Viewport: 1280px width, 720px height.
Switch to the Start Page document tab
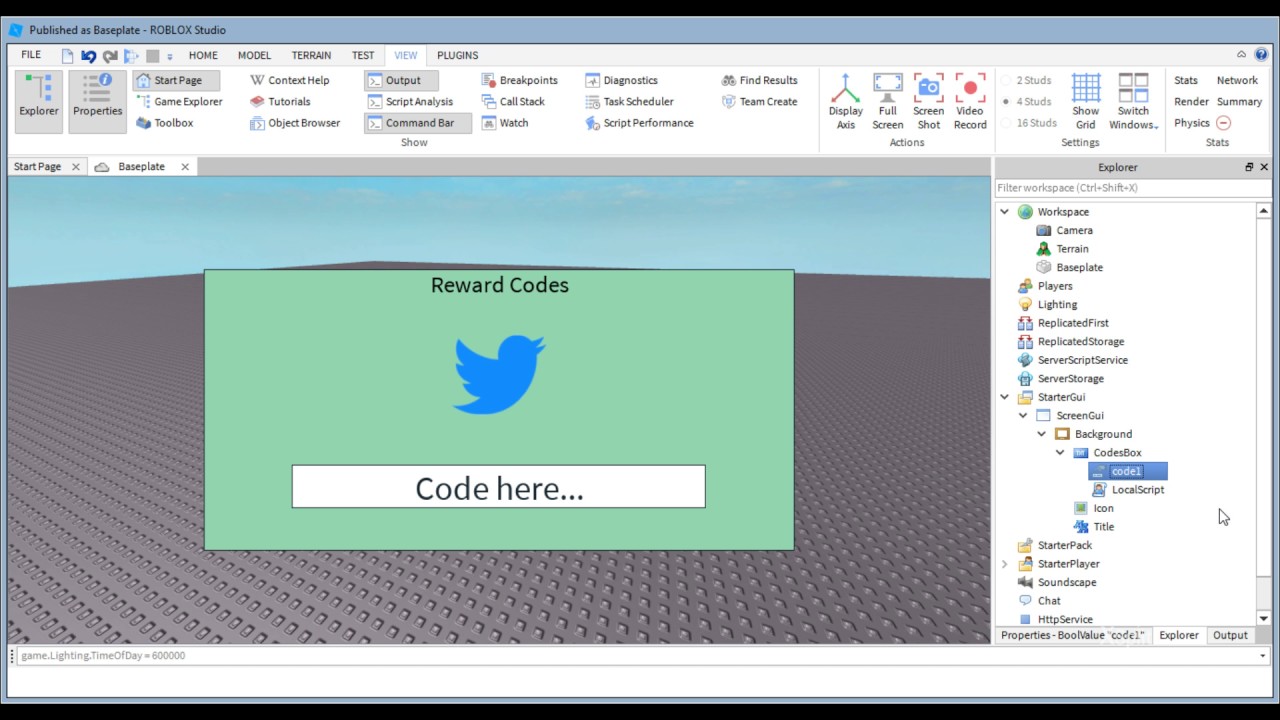tap(37, 166)
